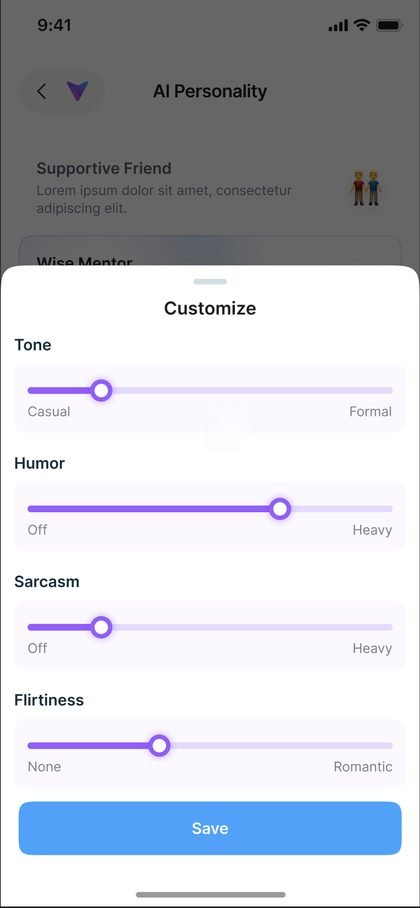The image size is (420, 908).
Task: Click the Humor slider handle
Action: 280,509
